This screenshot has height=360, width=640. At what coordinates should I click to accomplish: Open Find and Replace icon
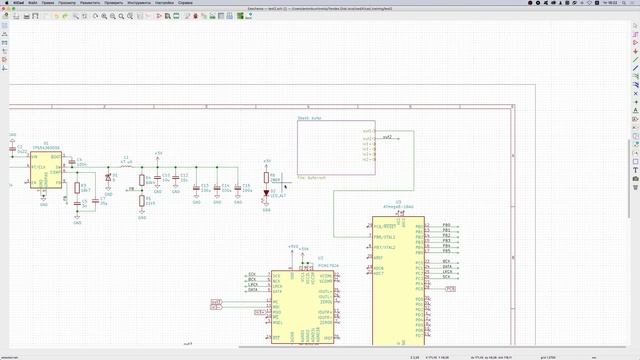pyautogui.click(x=84, y=16)
